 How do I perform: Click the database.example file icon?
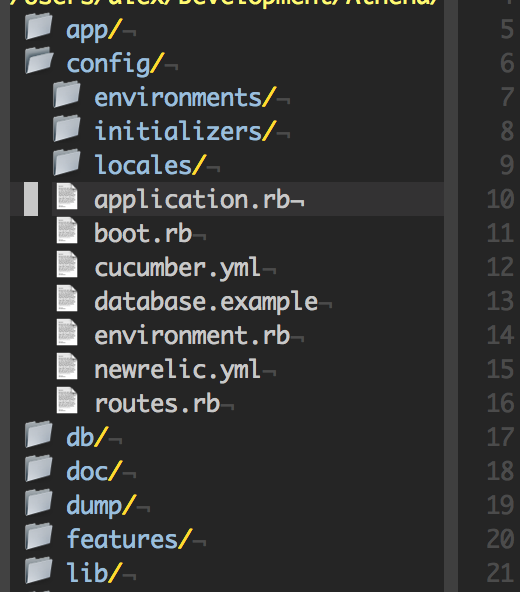coord(67,298)
